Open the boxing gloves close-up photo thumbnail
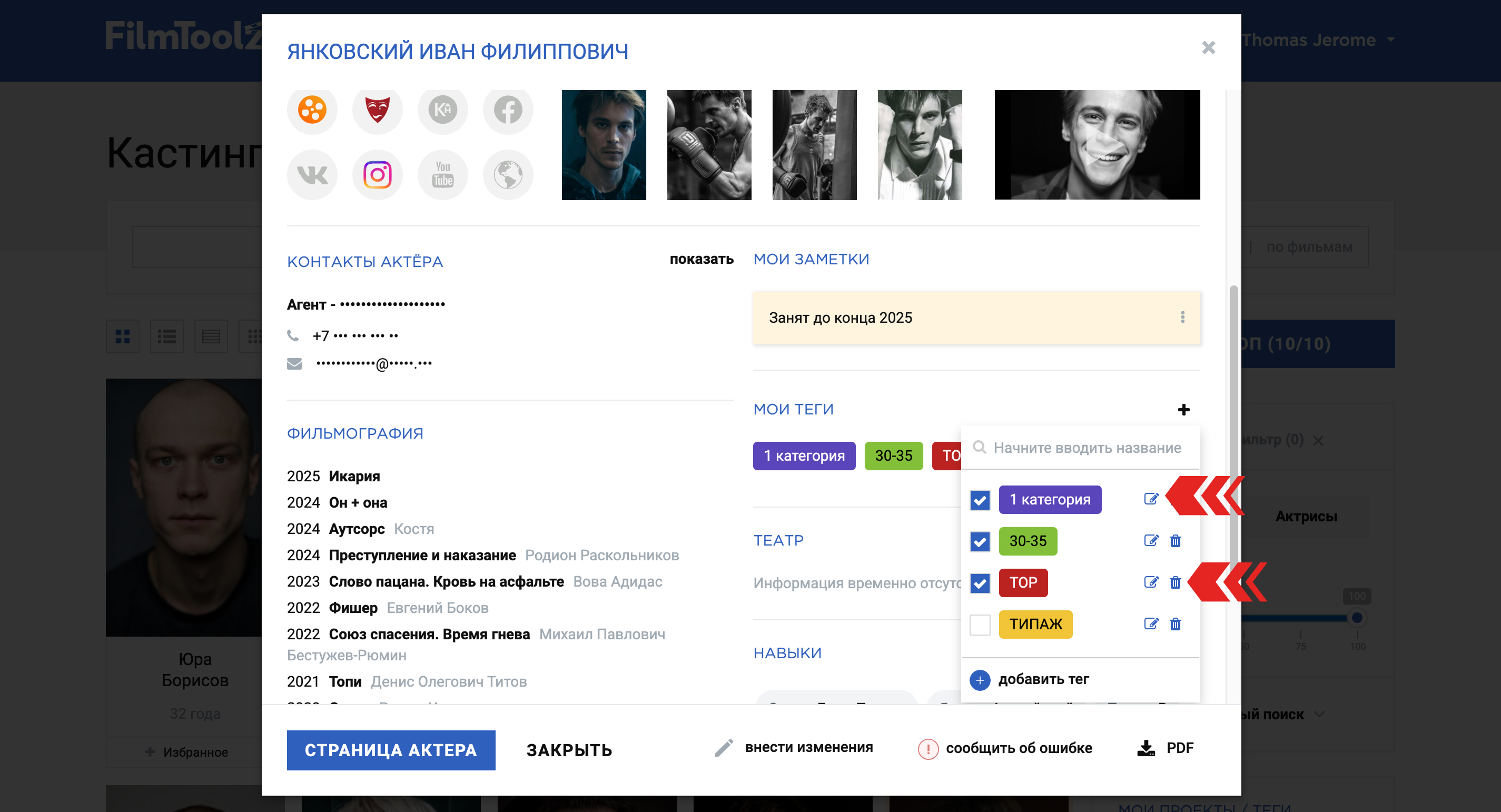 coord(709,144)
